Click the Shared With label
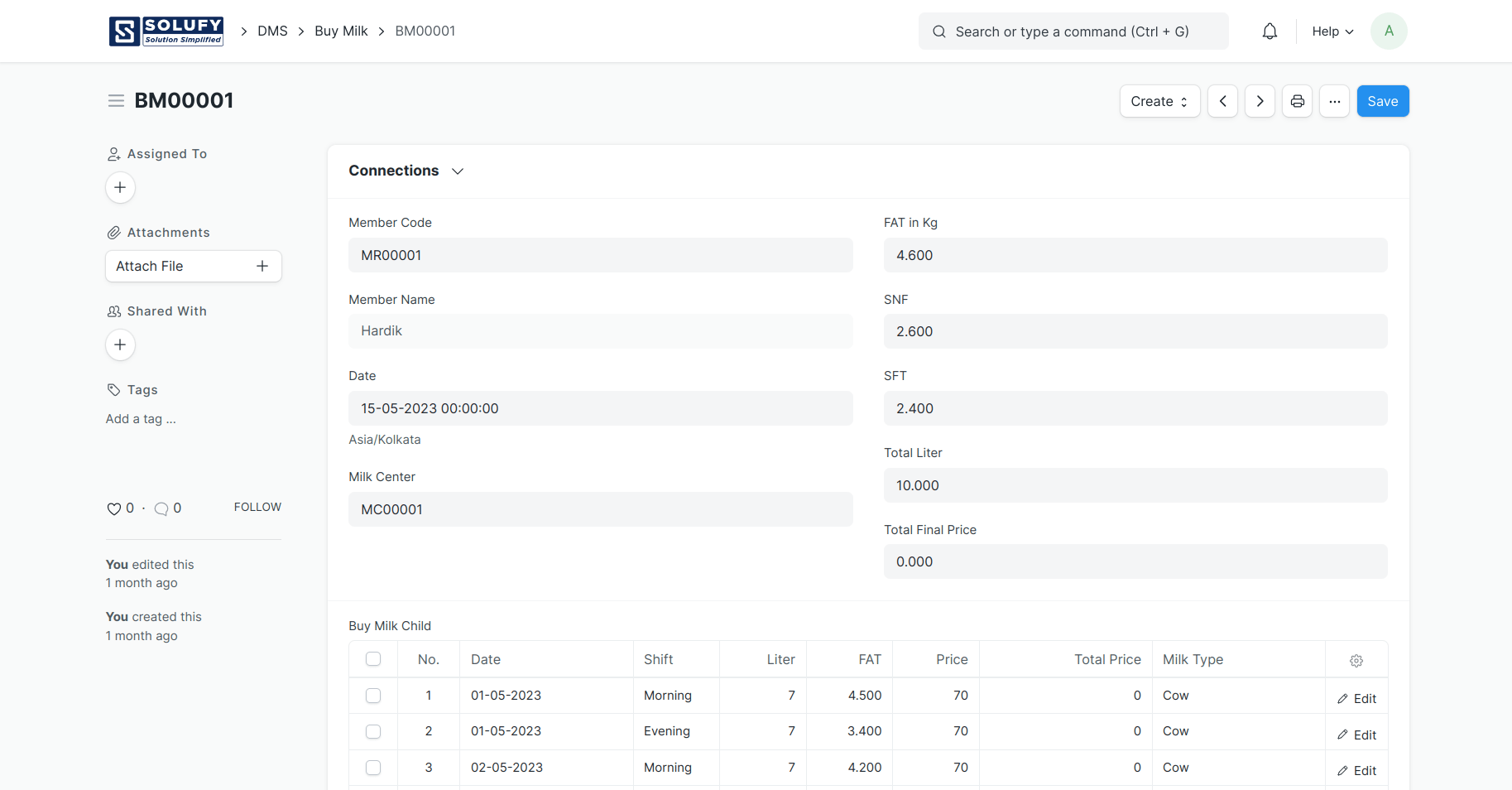The image size is (1512, 790). pyautogui.click(x=167, y=311)
